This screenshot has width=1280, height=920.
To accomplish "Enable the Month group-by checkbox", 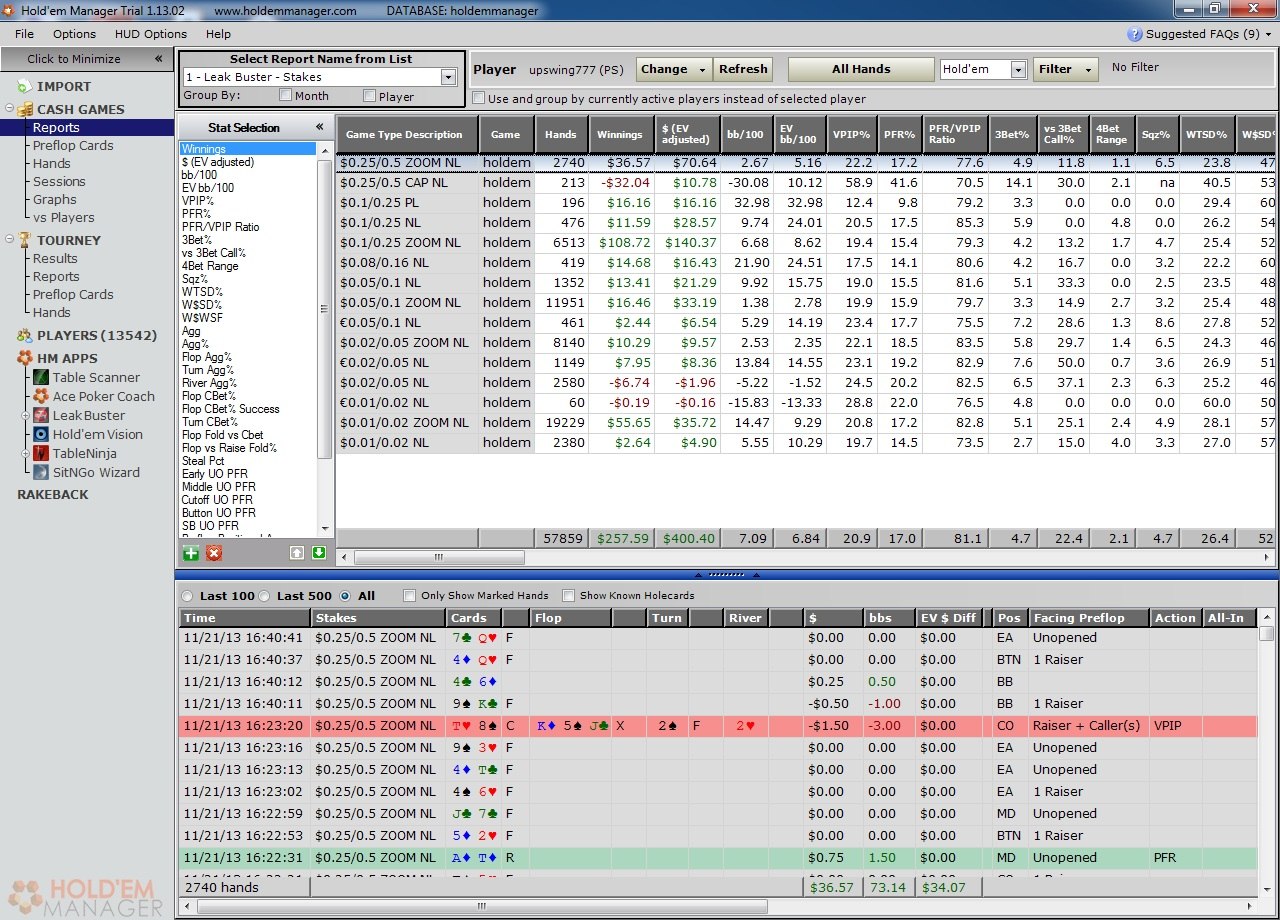I will [x=286, y=96].
